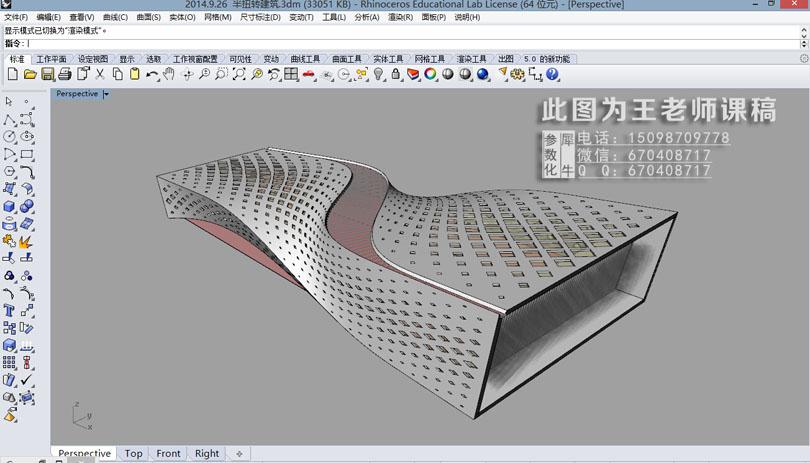This screenshot has height=463, width=810.
Task: Open the 网格(M) menu
Action: pos(217,17)
